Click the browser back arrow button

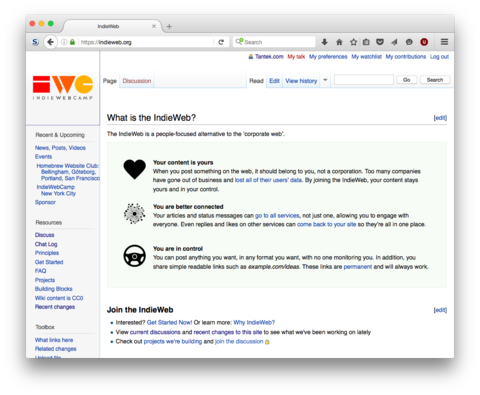point(50,42)
